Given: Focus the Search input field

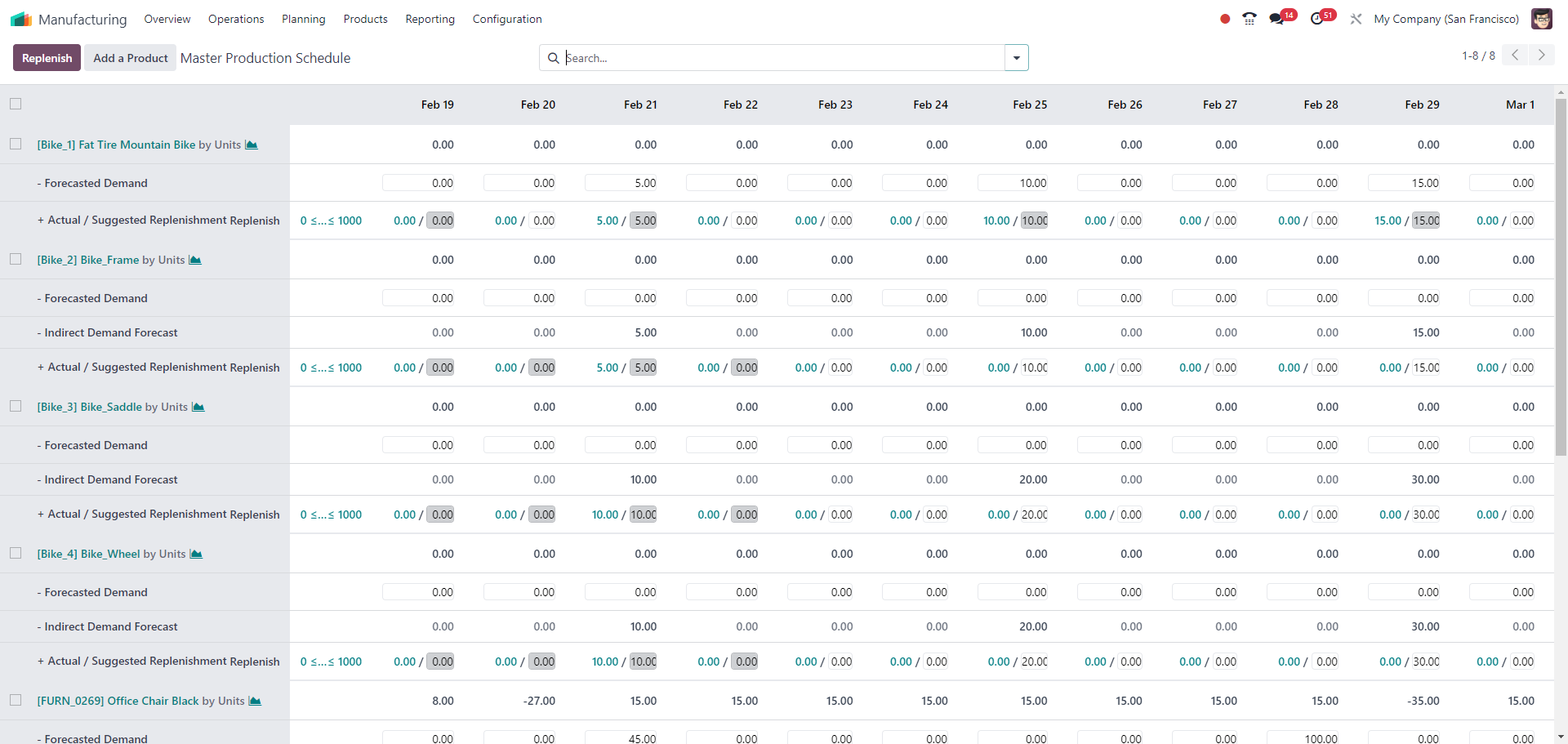Looking at the screenshot, I should pyautogui.click(x=784, y=58).
